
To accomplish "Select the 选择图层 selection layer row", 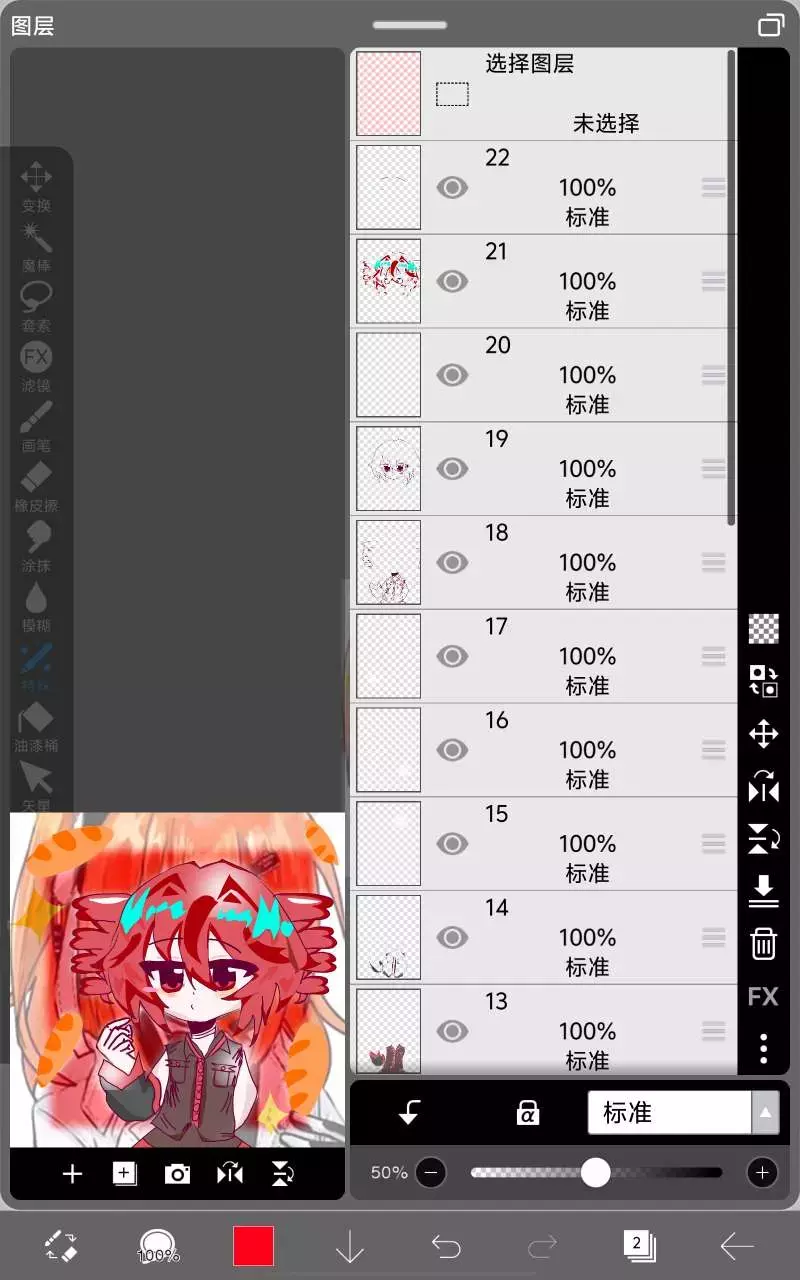I will pos(543,94).
